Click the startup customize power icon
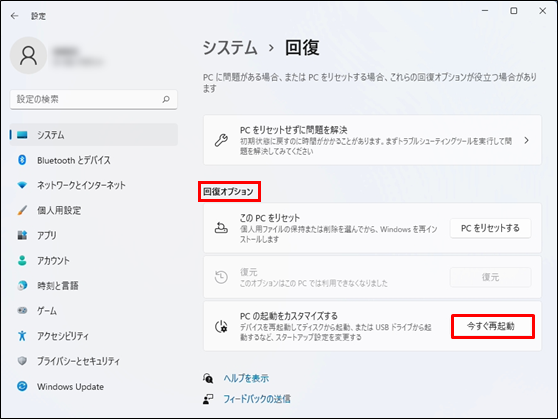This screenshot has height=419, width=558. (x=221, y=326)
